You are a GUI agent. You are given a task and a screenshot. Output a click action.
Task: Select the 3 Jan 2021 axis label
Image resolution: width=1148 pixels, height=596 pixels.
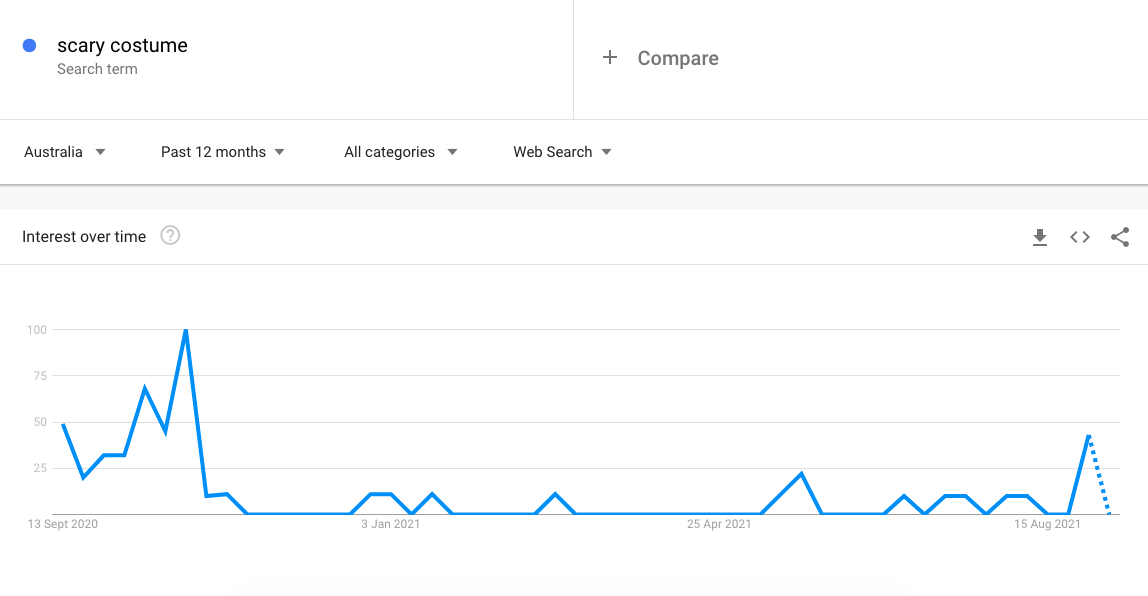coord(390,524)
